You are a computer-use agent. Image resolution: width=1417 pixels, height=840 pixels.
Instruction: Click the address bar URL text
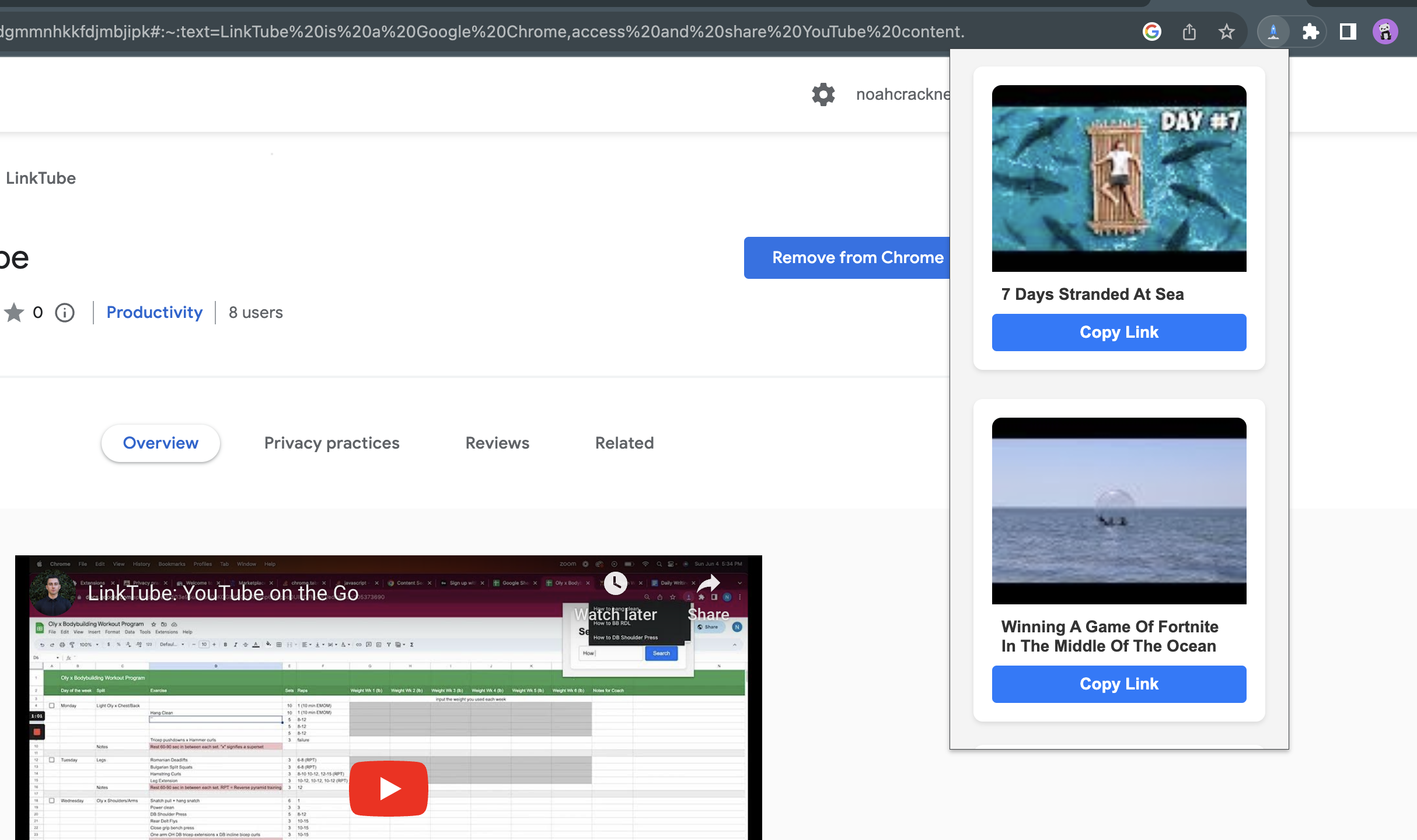point(482,32)
